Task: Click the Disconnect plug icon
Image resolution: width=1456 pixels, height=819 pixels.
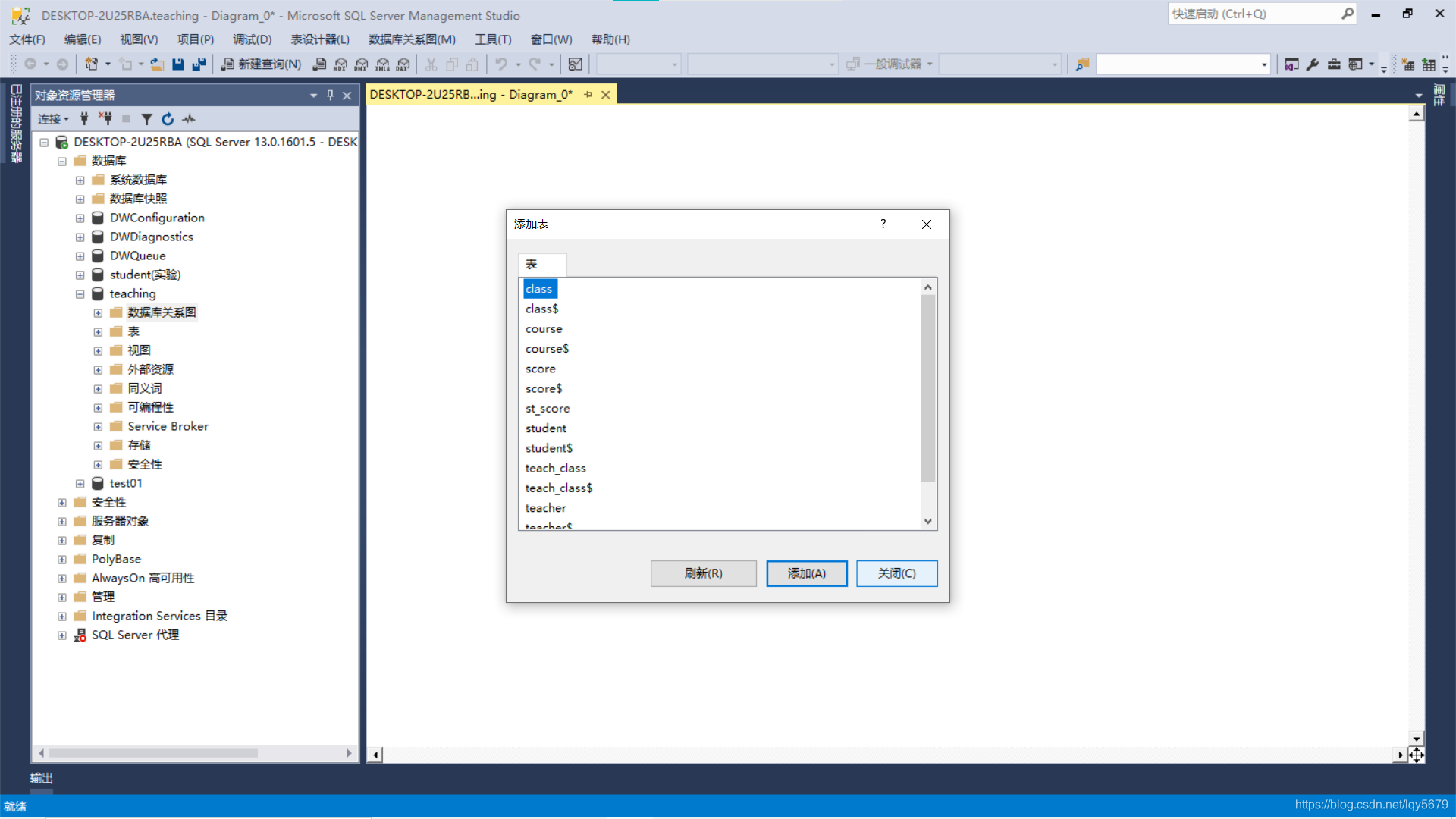Action: (105, 118)
